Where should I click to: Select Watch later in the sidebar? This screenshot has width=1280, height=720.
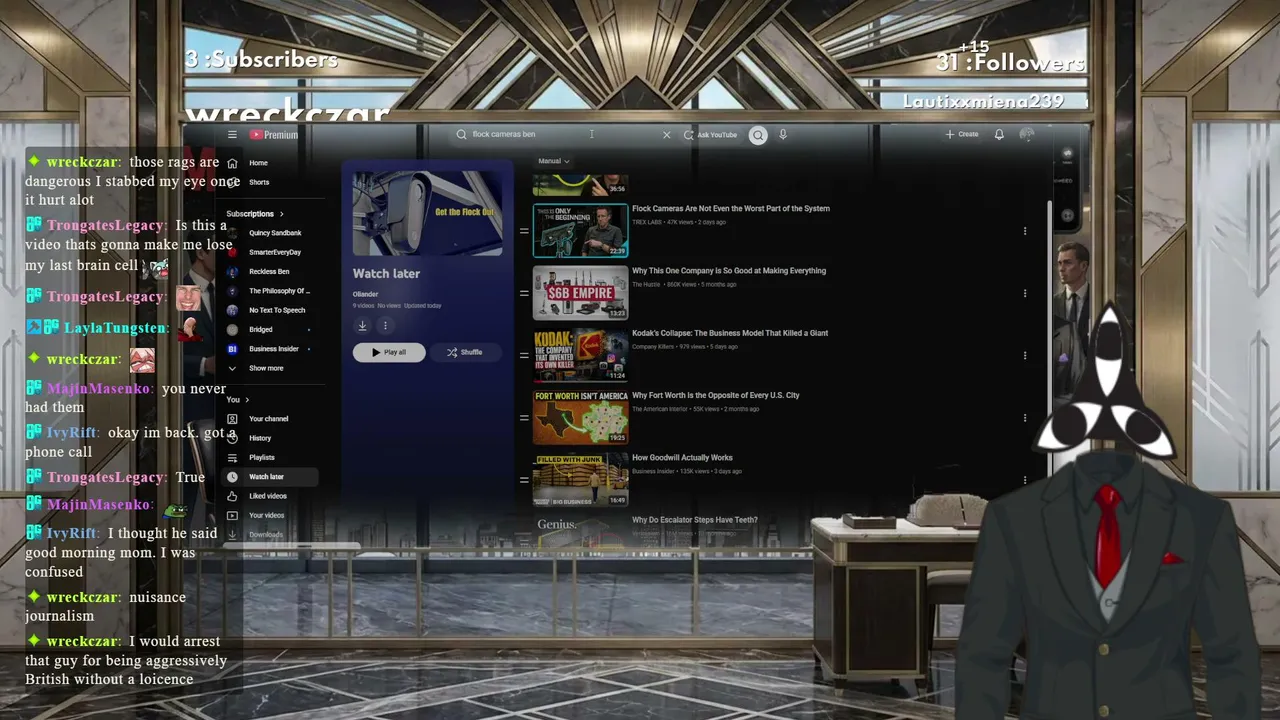coord(270,477)
